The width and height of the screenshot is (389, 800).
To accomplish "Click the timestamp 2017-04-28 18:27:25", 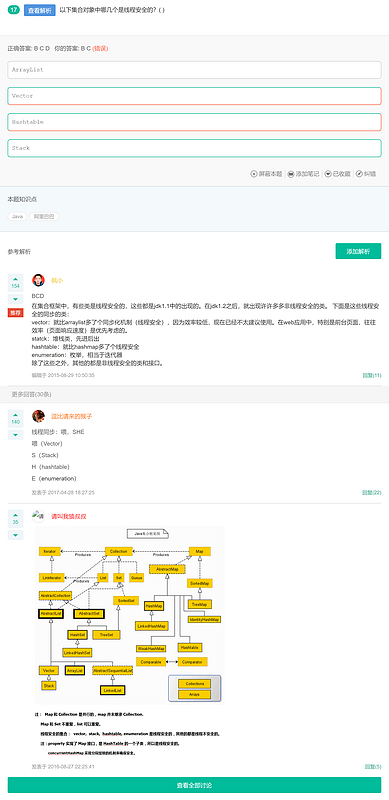I will [x=71, y=493].
